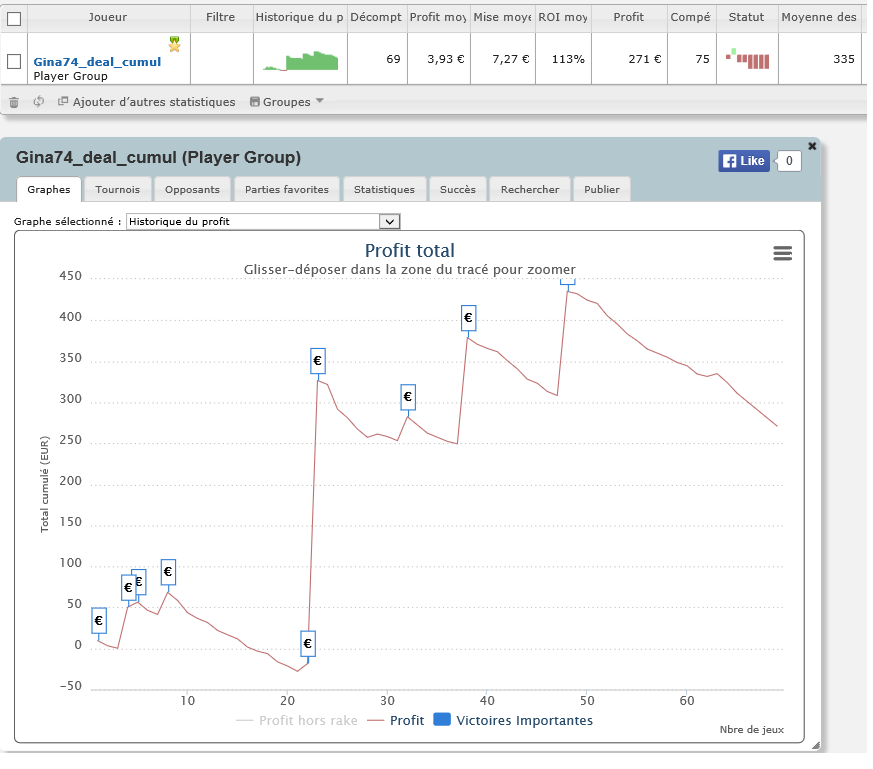
Task: Open the chart hamburger menu icon
Action: tap(782, 253)
